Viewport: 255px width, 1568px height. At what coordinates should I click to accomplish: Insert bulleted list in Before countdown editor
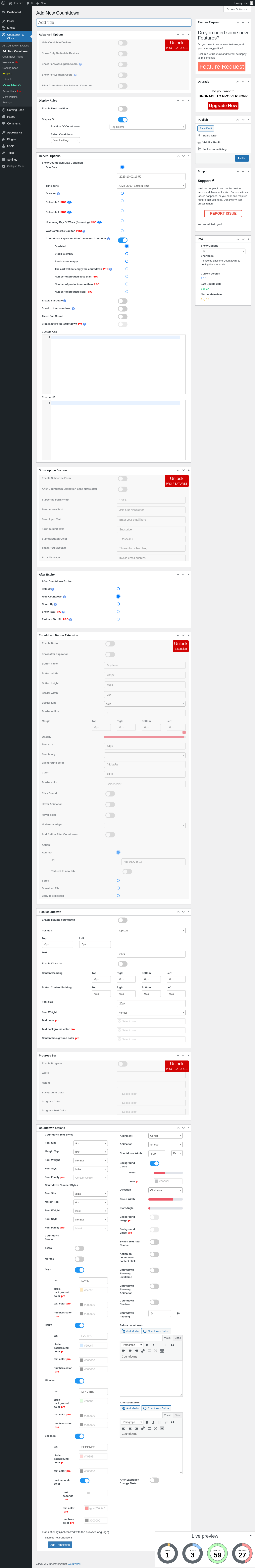pos(160,1345)
